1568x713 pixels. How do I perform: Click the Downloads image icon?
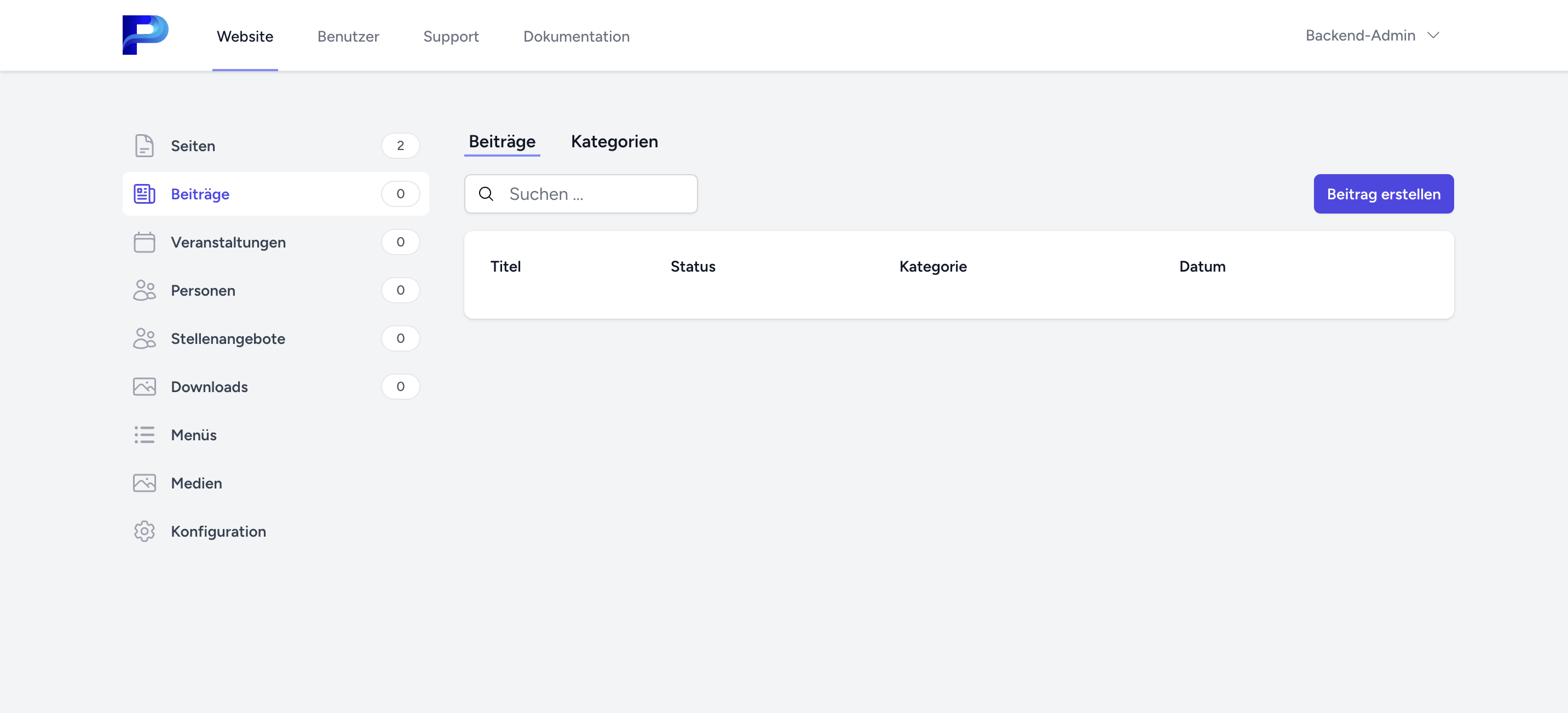click(x=144, y=386)
